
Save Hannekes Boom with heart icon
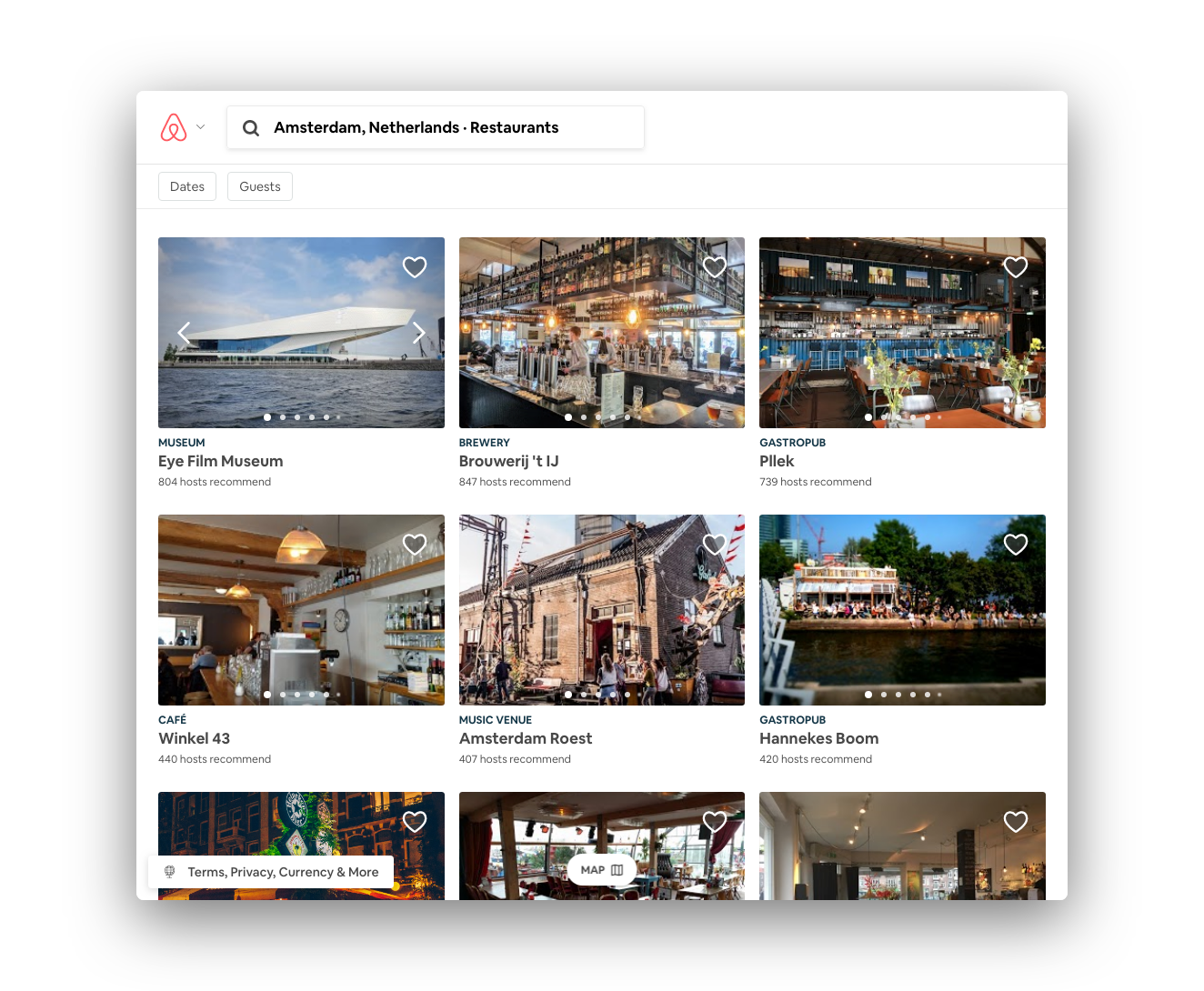click(x=1016, y=545)
